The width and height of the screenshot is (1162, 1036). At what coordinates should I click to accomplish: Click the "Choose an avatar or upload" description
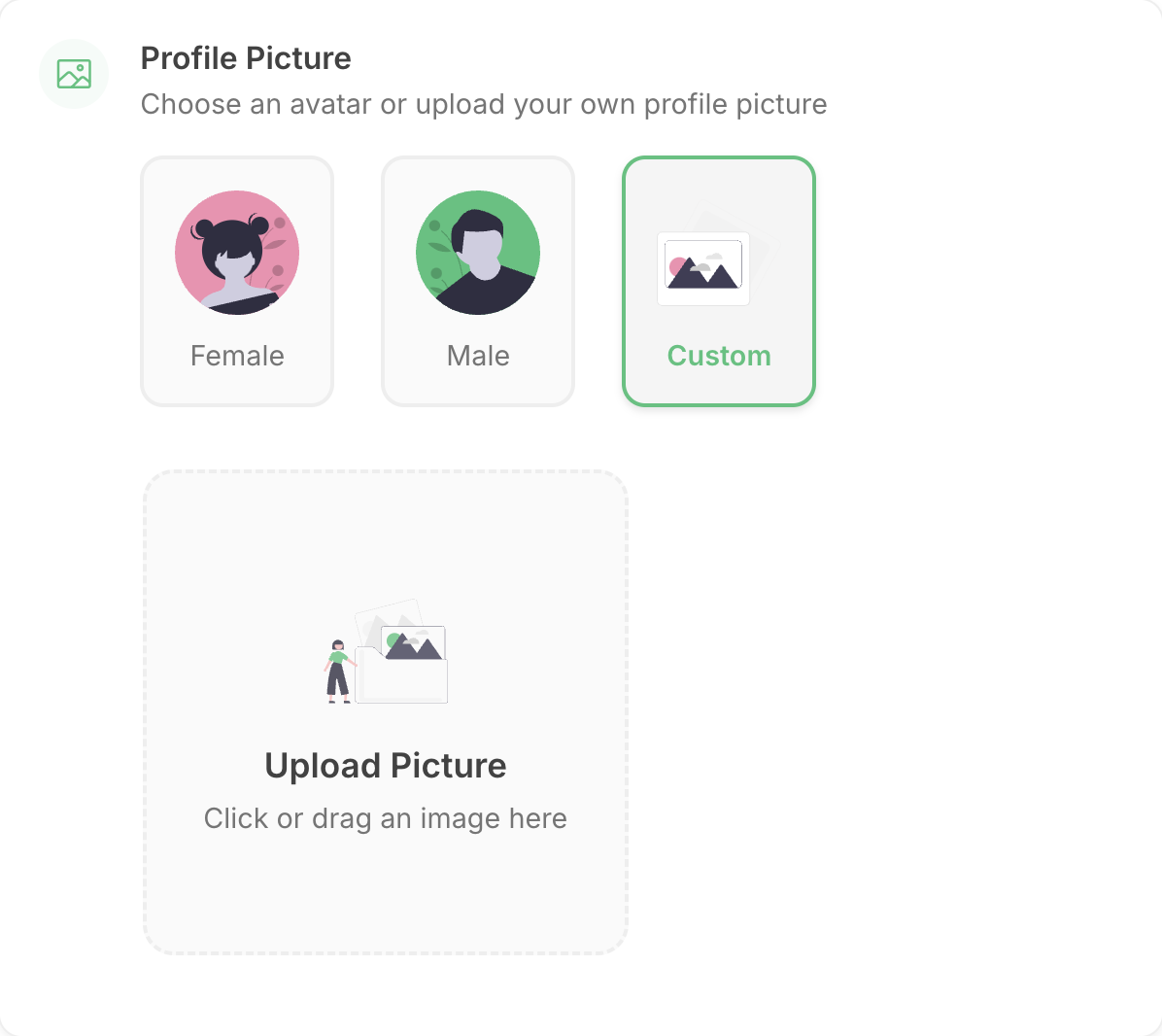[x=484, y=104]
